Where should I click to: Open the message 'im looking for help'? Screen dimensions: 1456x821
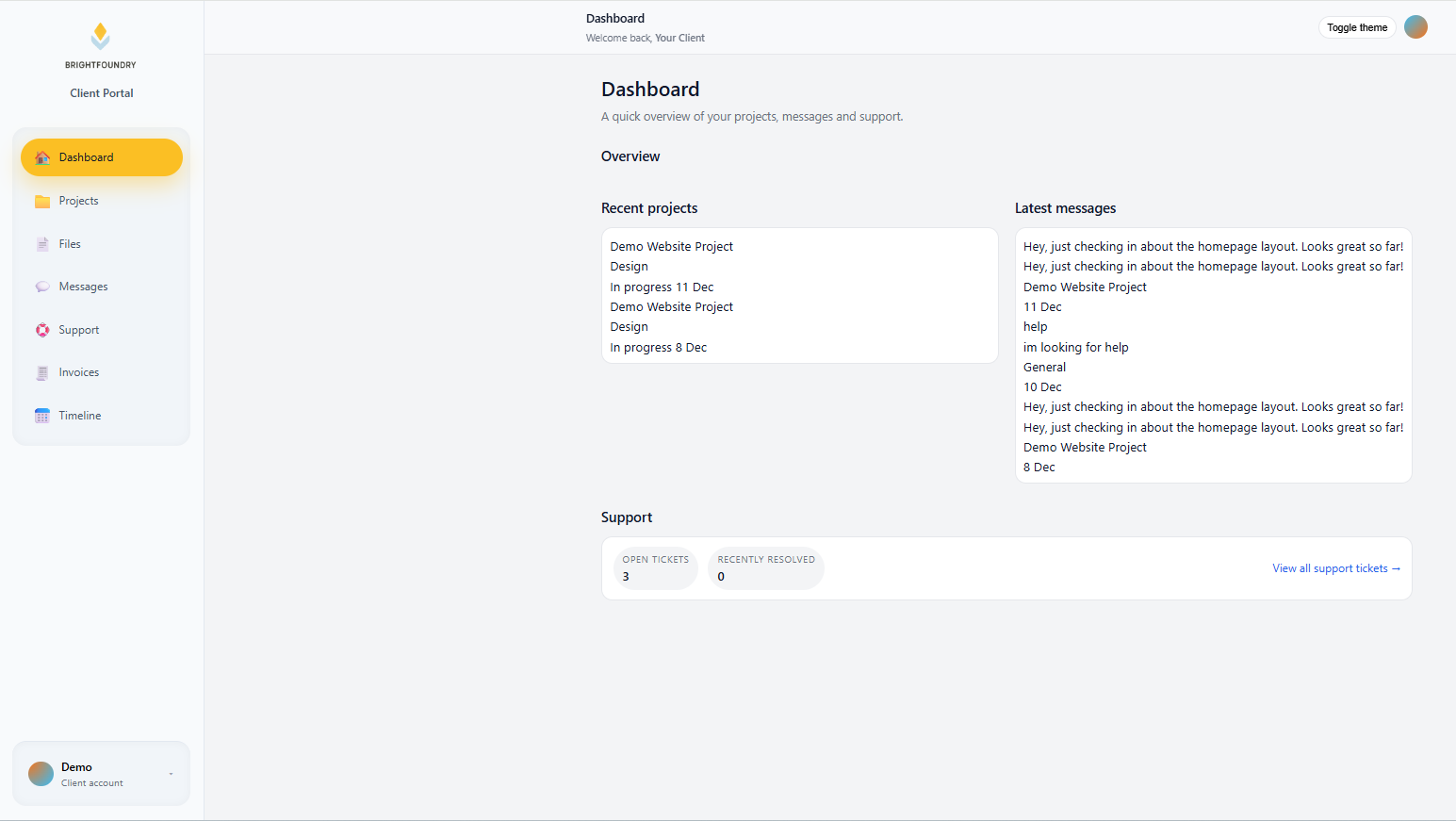[x=1075, y=348]
